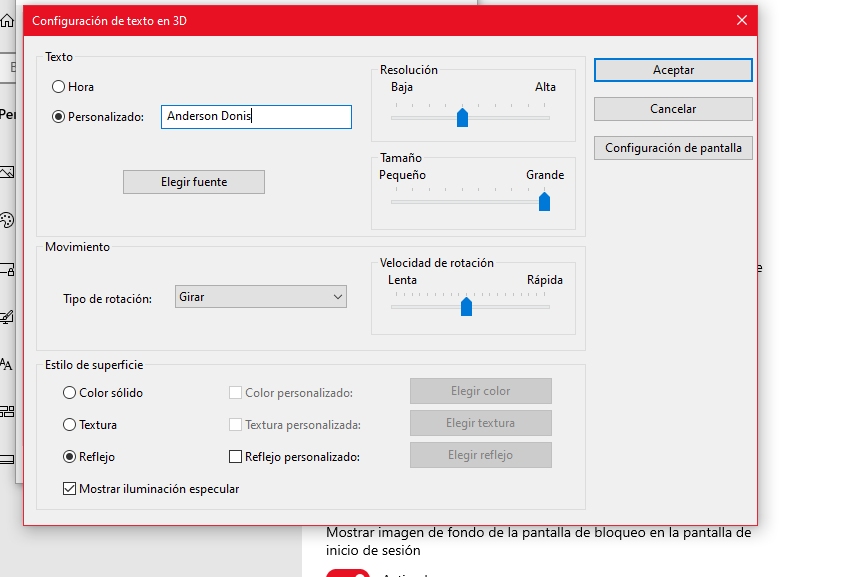Select the Color sólido surface style
850x577 pixels.
point(69,393)
